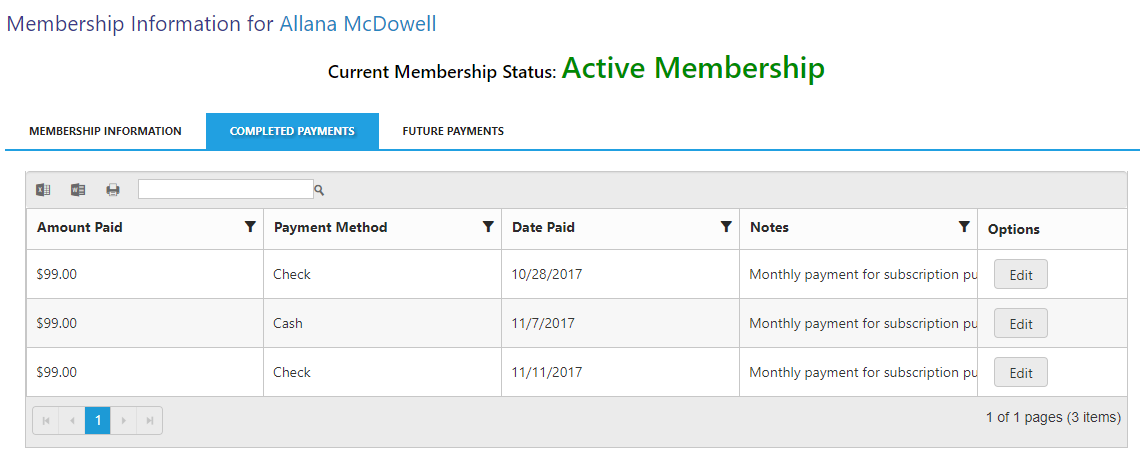
Task: Edit the 10/28/2017 check payment
Action: coord(1020,275)
